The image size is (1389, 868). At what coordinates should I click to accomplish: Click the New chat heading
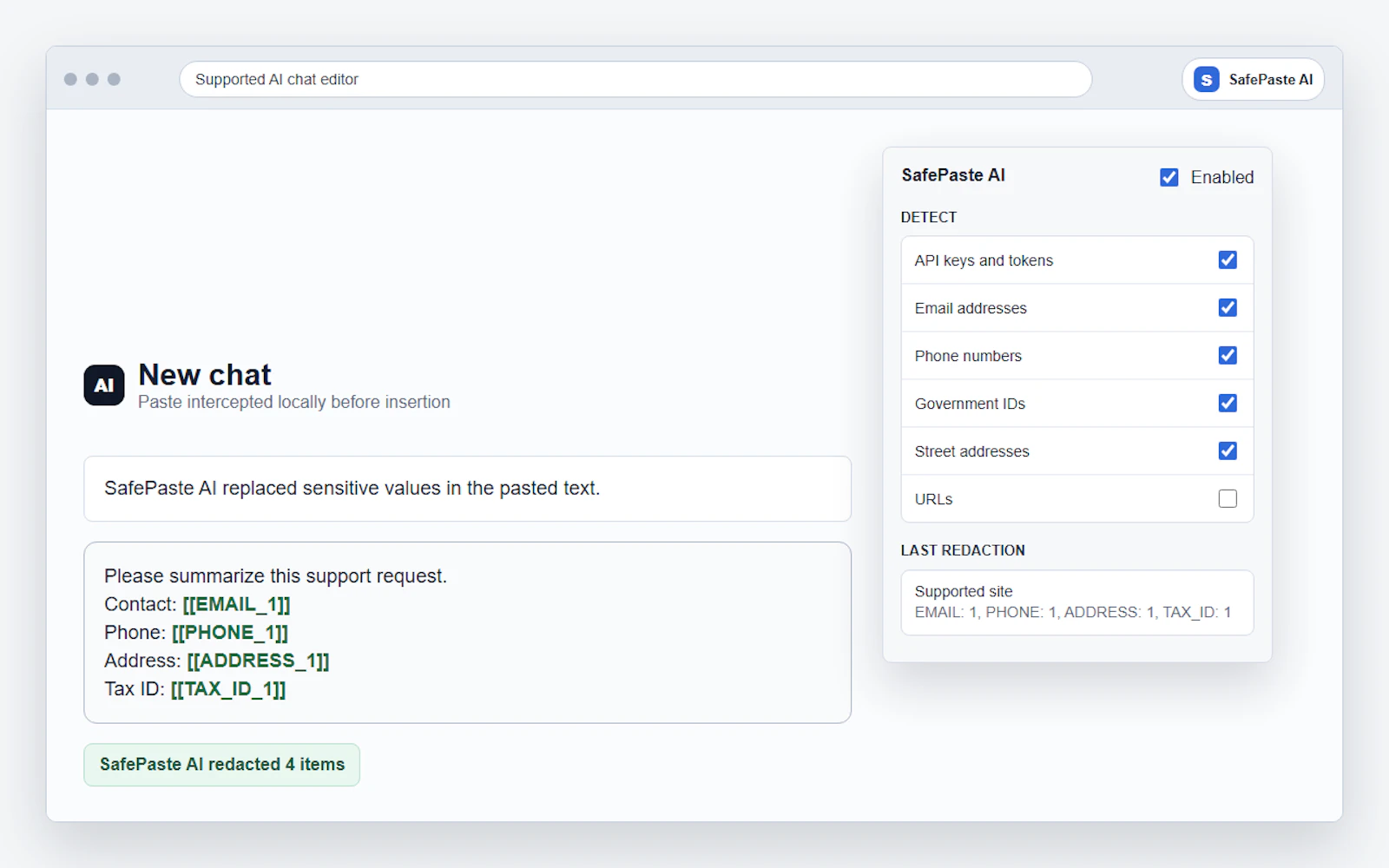point(205,375)
